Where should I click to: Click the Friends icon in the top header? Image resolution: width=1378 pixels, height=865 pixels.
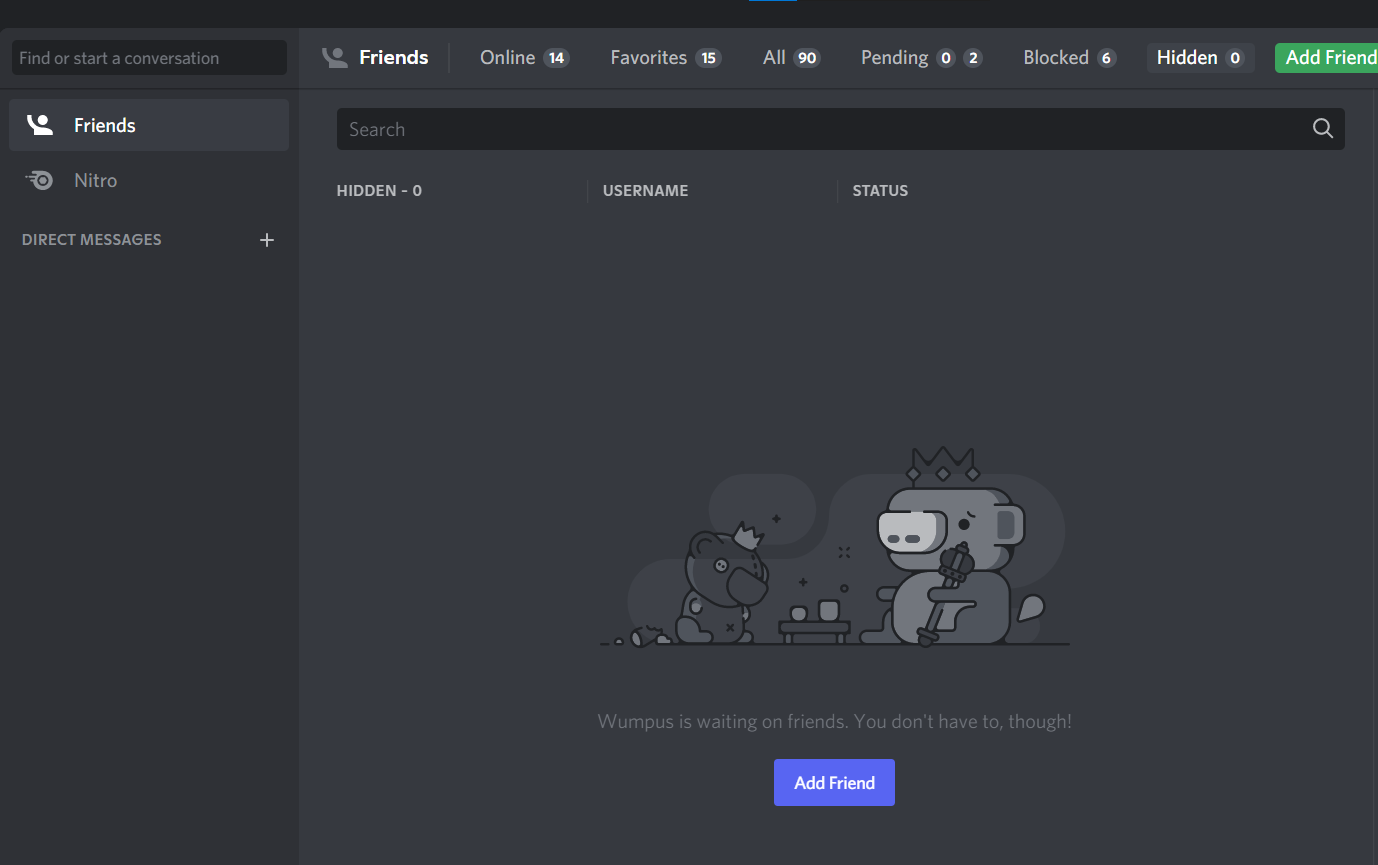tap(334, 57)
